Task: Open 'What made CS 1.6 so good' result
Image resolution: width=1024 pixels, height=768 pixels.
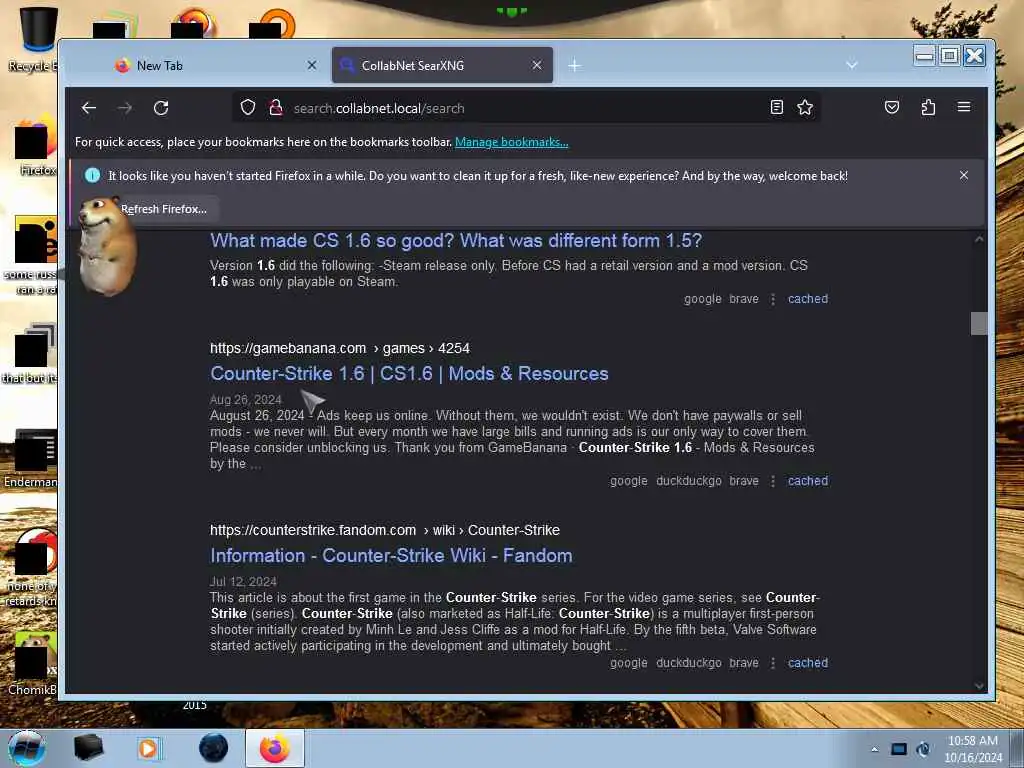Action: click(456, 240)
